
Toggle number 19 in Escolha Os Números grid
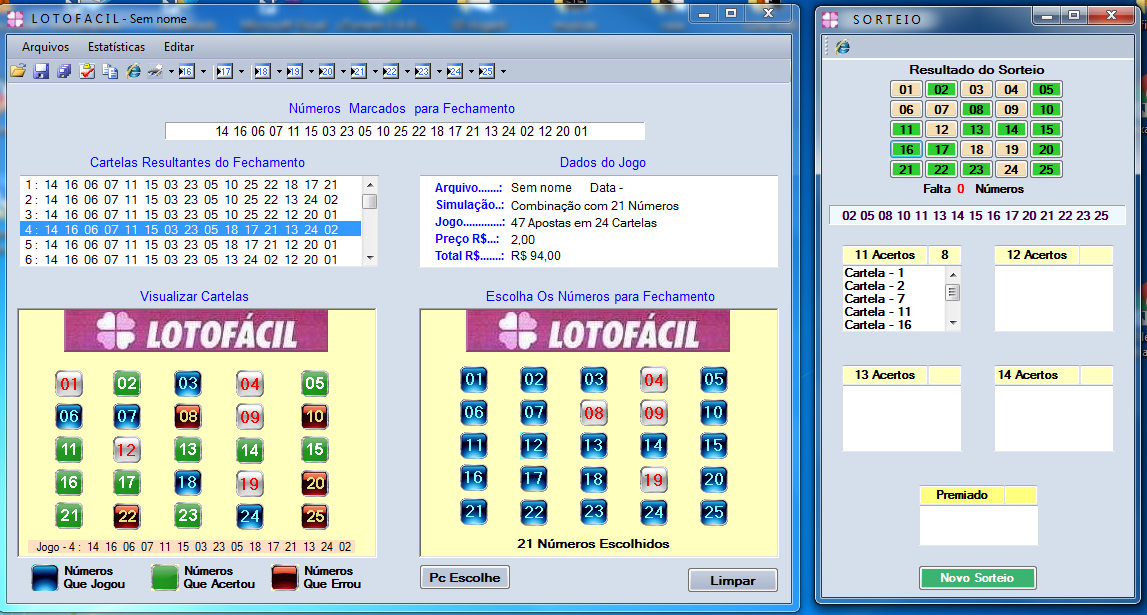(653, 480)
